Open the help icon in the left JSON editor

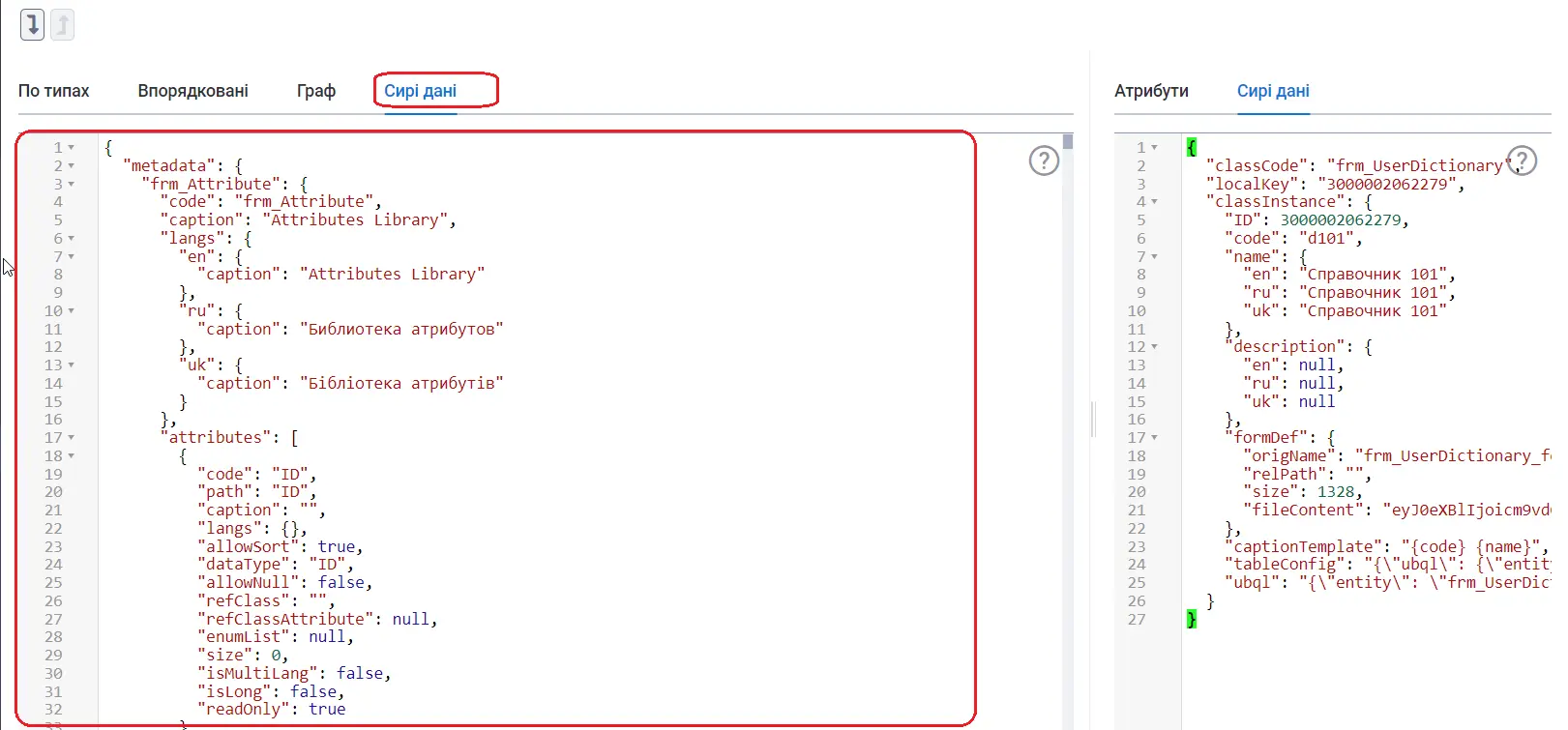coord(1044,161)
